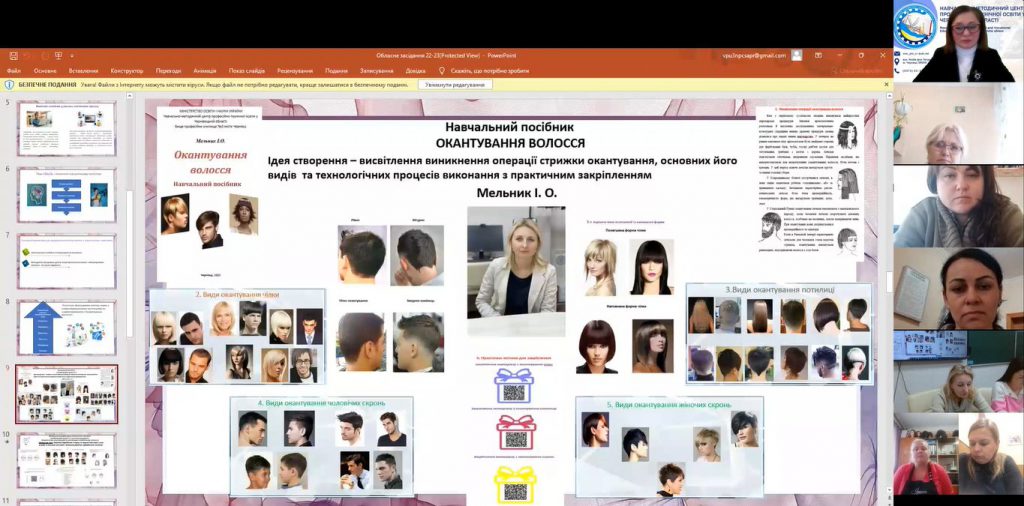Click the video tile of woman in gray sweater
The height and width of the screenshot is (506, 1024).
959,206
